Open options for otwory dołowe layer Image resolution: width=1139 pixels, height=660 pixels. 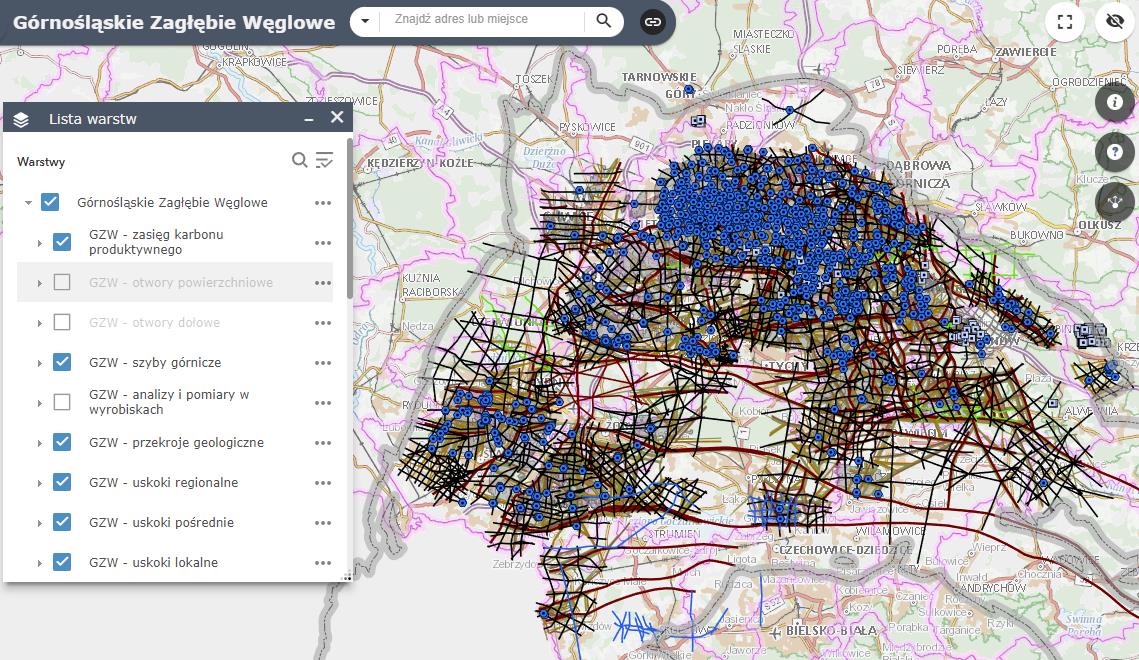point(323,323)
